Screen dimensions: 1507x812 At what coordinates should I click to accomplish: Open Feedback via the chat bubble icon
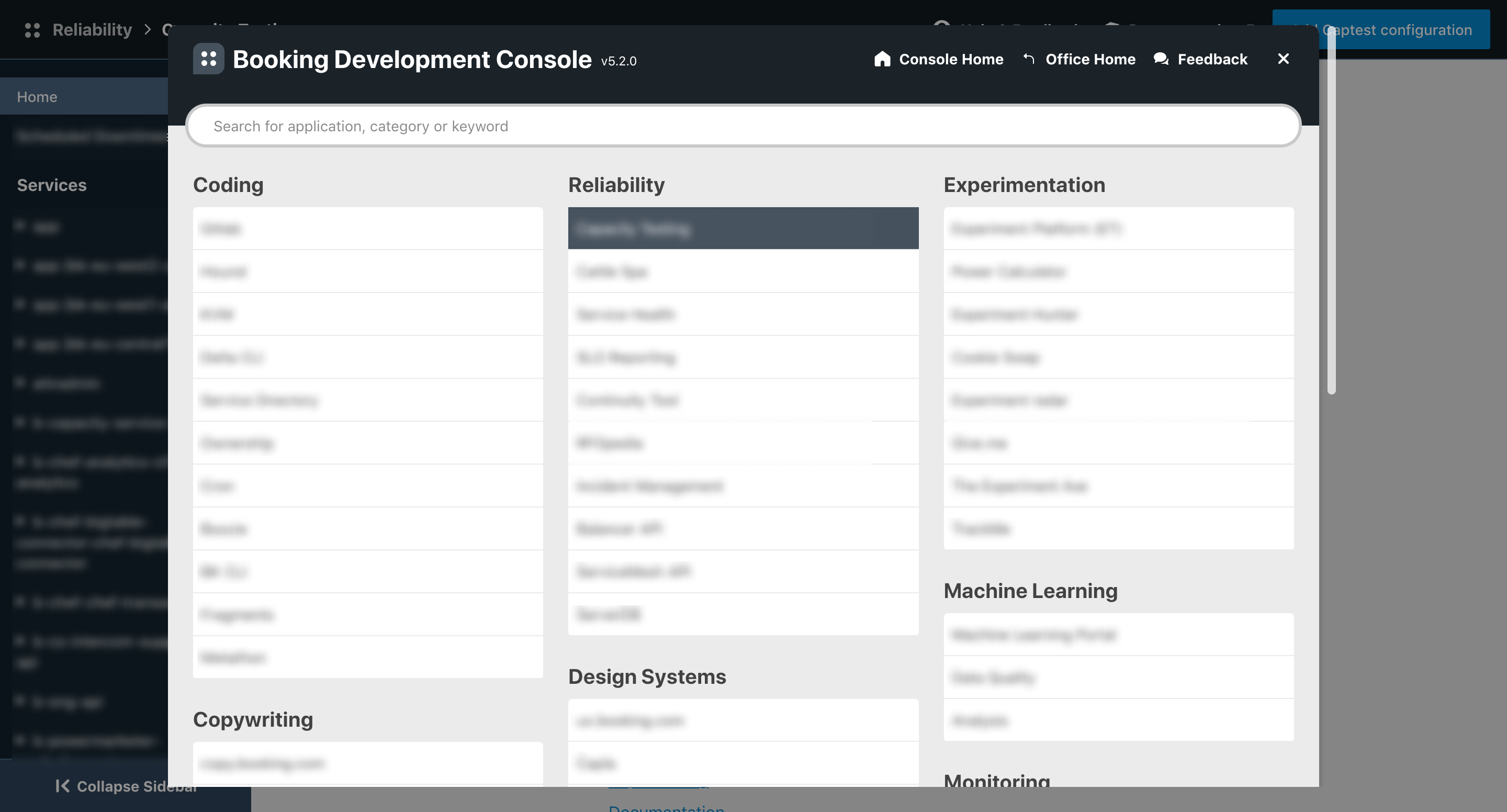coord(1160,59)
